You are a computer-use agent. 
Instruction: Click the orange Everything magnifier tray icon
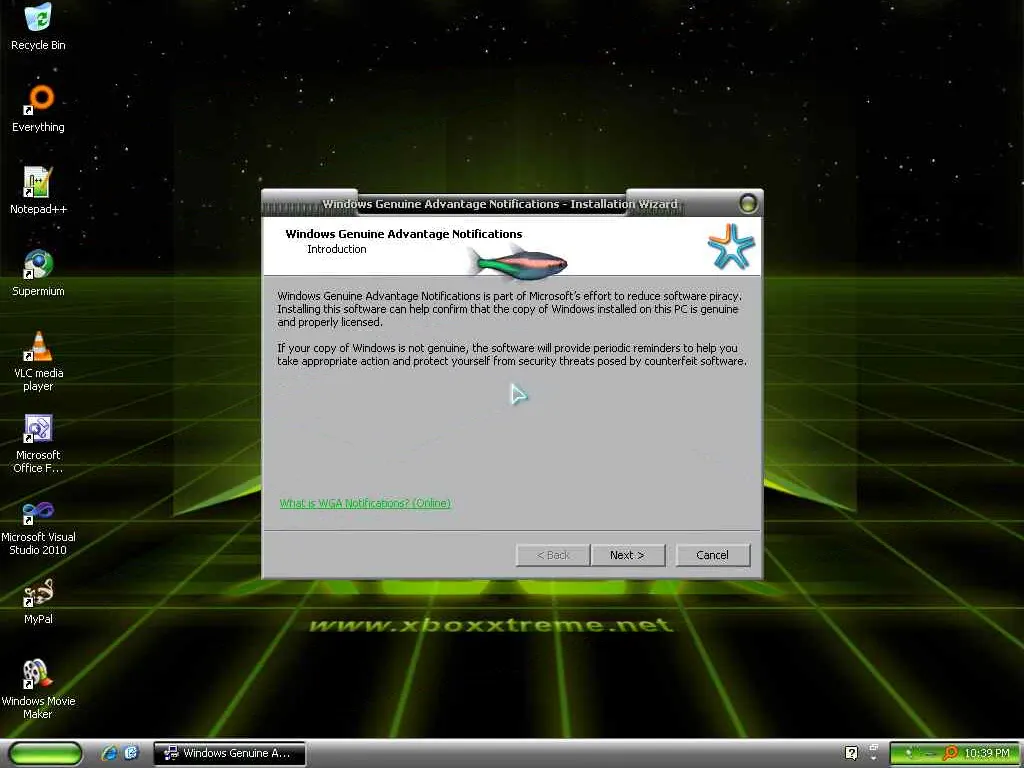950,753
